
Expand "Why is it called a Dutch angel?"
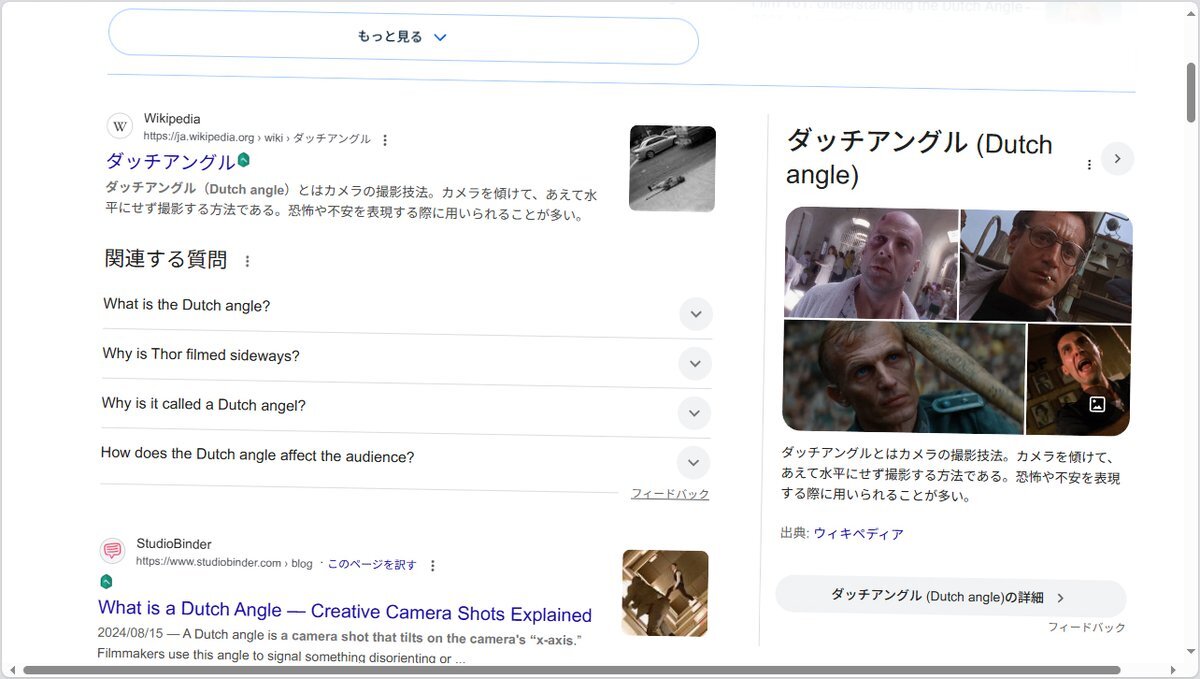[x=694, y=413]
